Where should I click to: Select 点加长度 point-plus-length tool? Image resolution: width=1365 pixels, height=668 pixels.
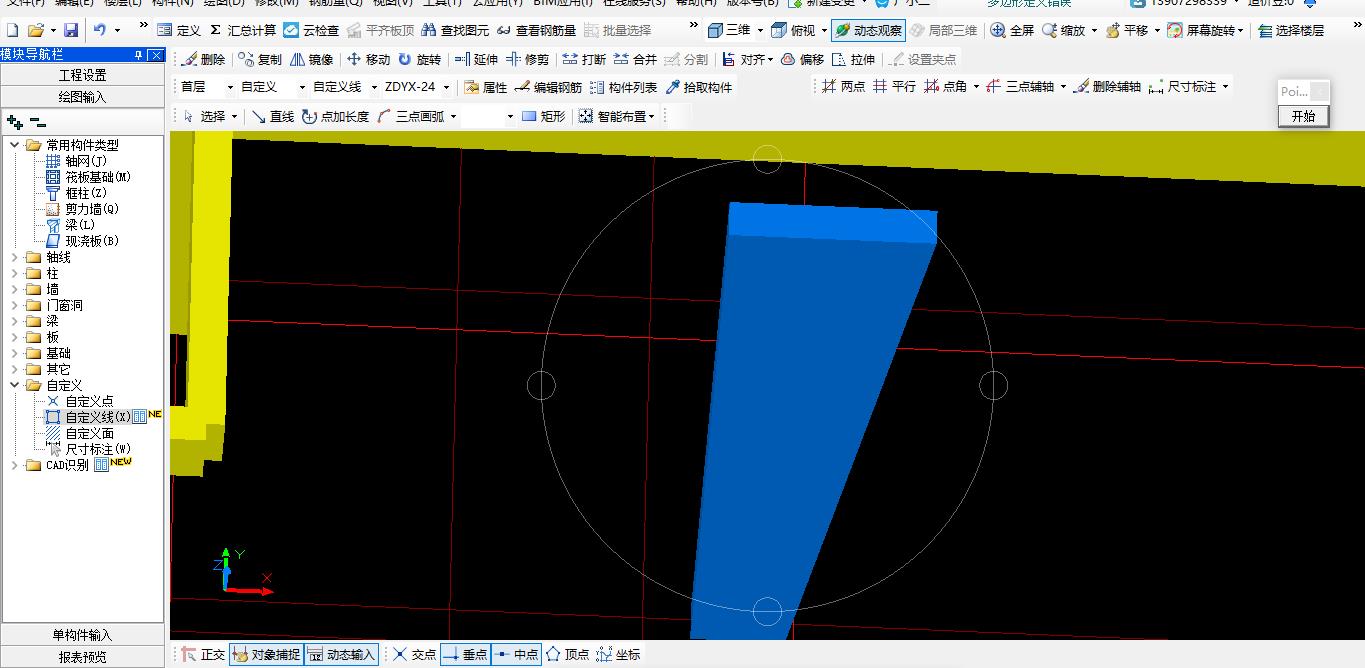(334, 116)
